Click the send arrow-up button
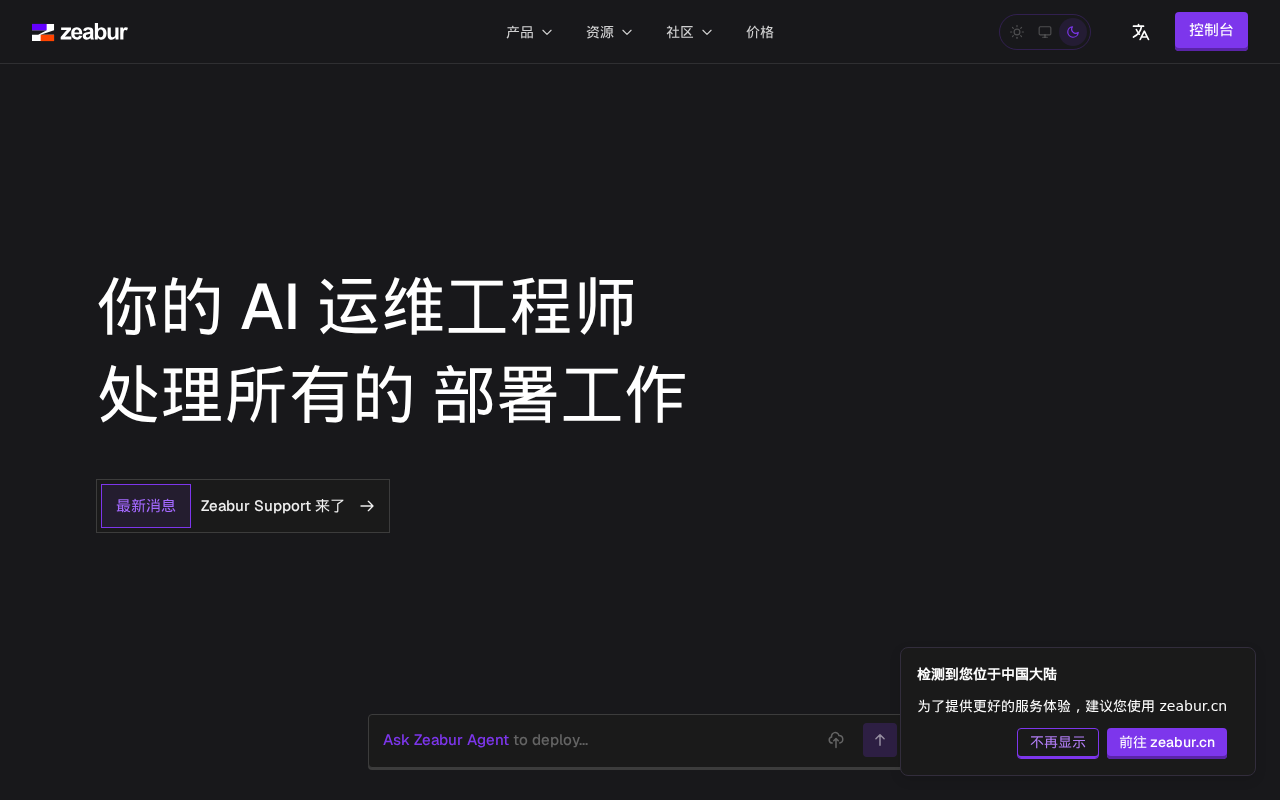The image size is (1280, 800). coord(880,740)
